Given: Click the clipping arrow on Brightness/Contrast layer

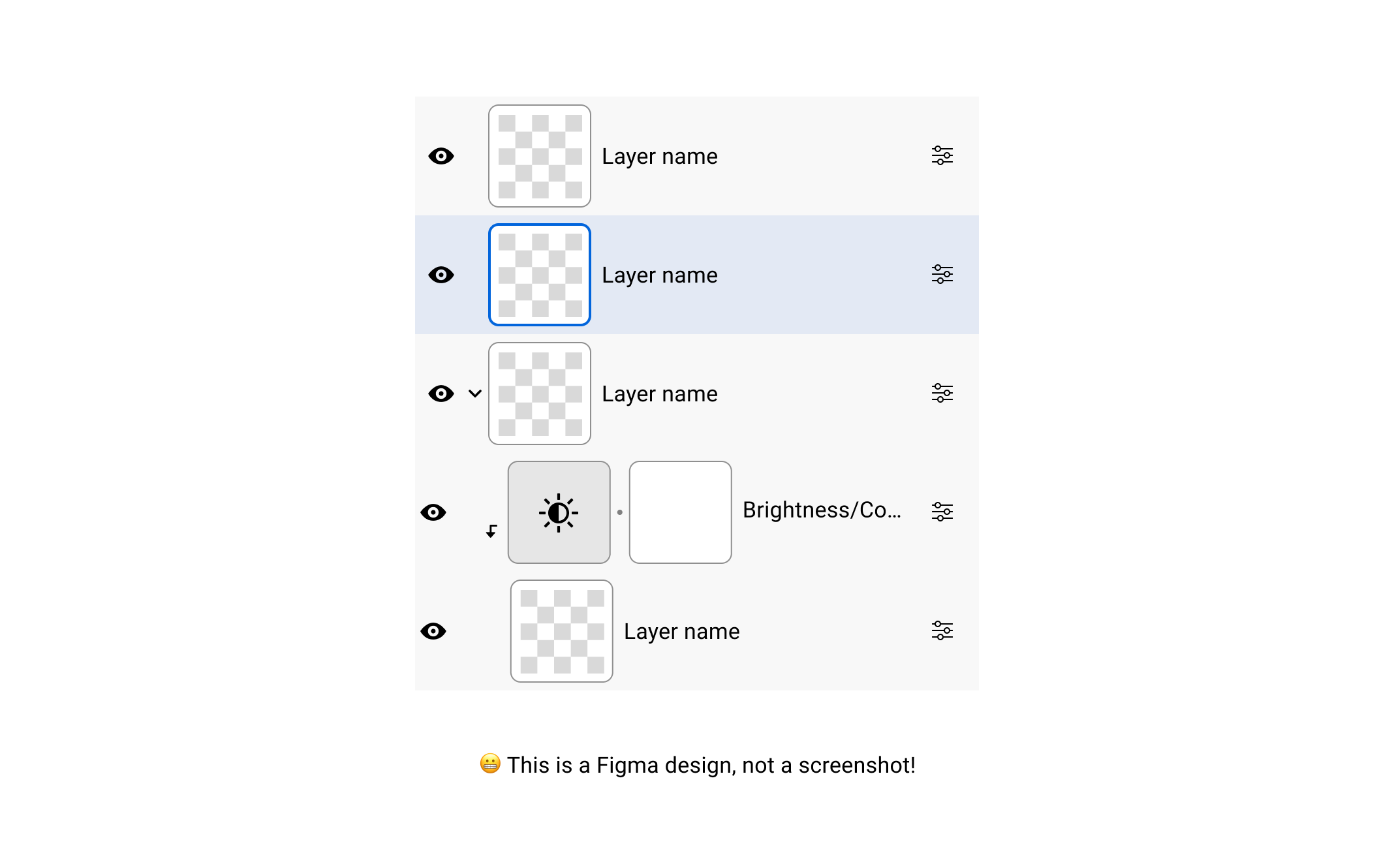Looking at the screenshot, I should 491,531.
